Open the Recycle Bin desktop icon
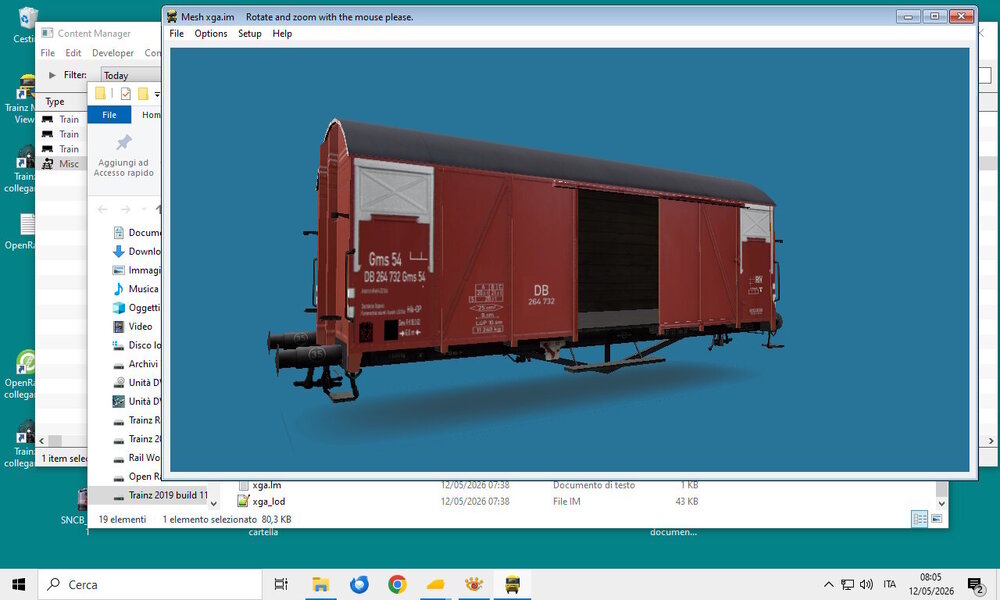The height and width of the screenshot is (600, 1000). pyautogui.click(x=27, y=19)
